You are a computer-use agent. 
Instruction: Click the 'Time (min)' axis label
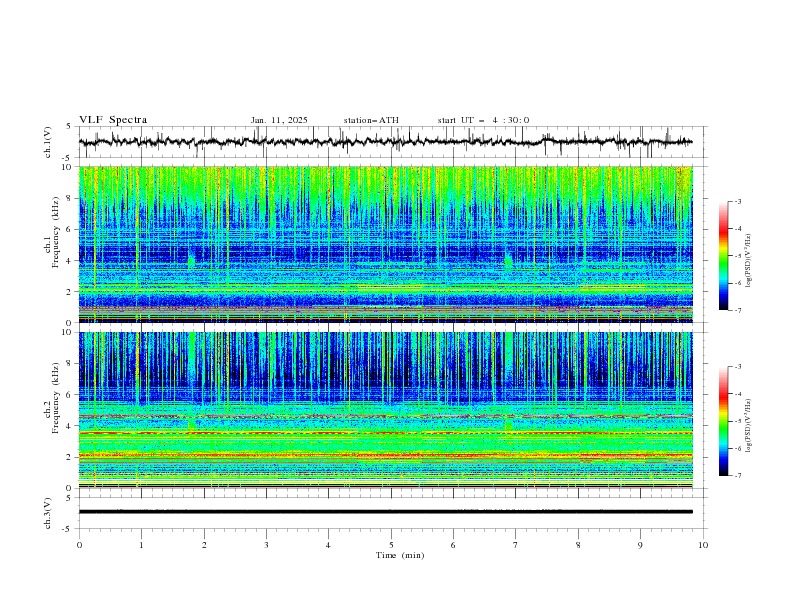pyautogui.click(x=400, y=555)
